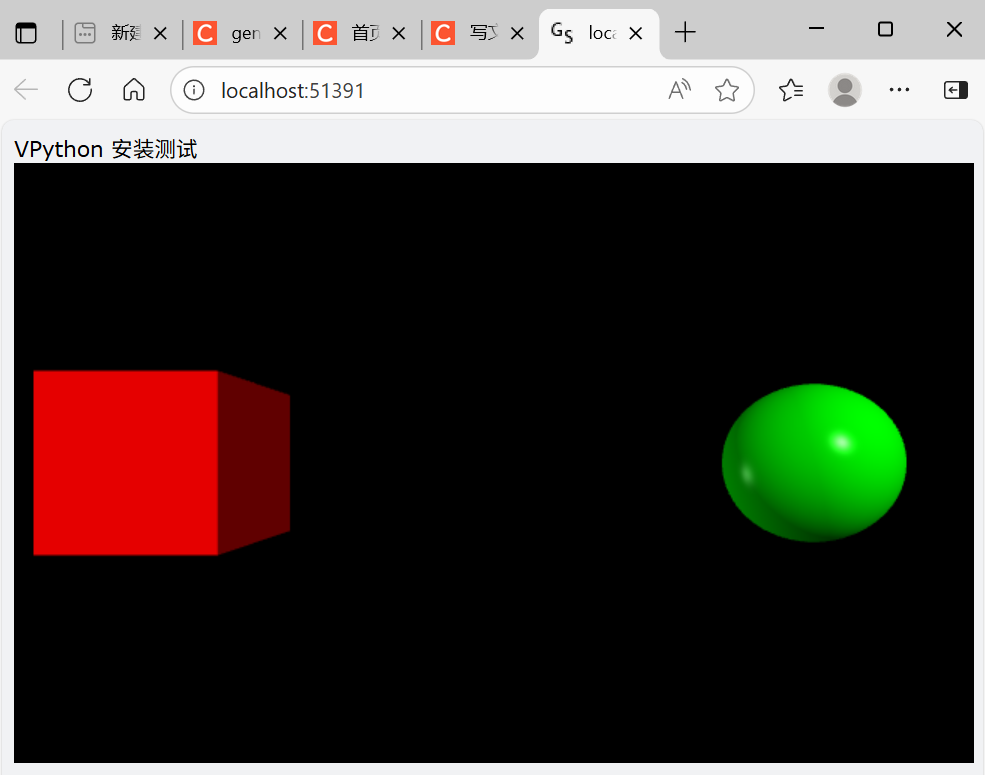Close the gen tab
The height and width of the screenshot is (775, 985).
pos(281,32)
